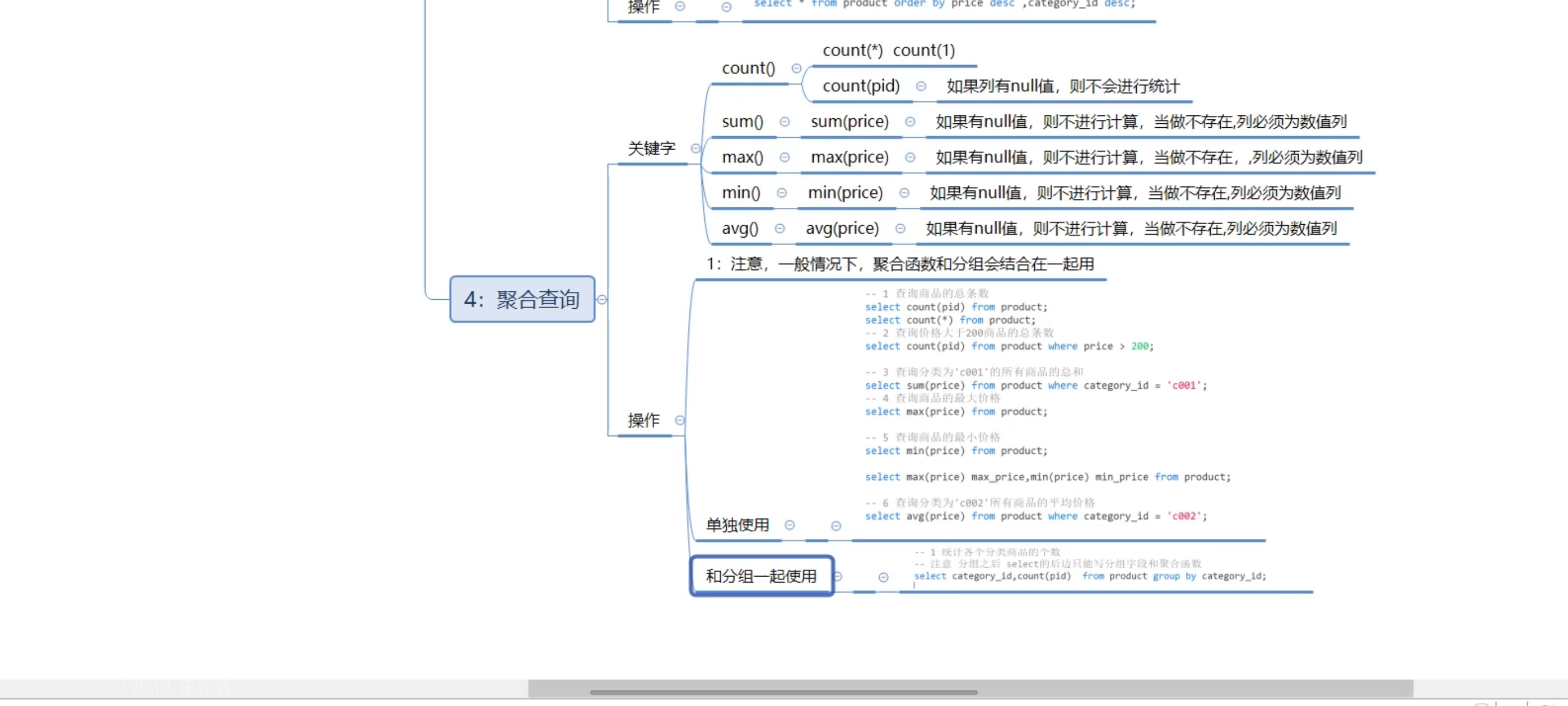This screenshot has height=706, width=1568.
Task: Collapse the 和分组一起使用 node
Action: click(838, 576)
